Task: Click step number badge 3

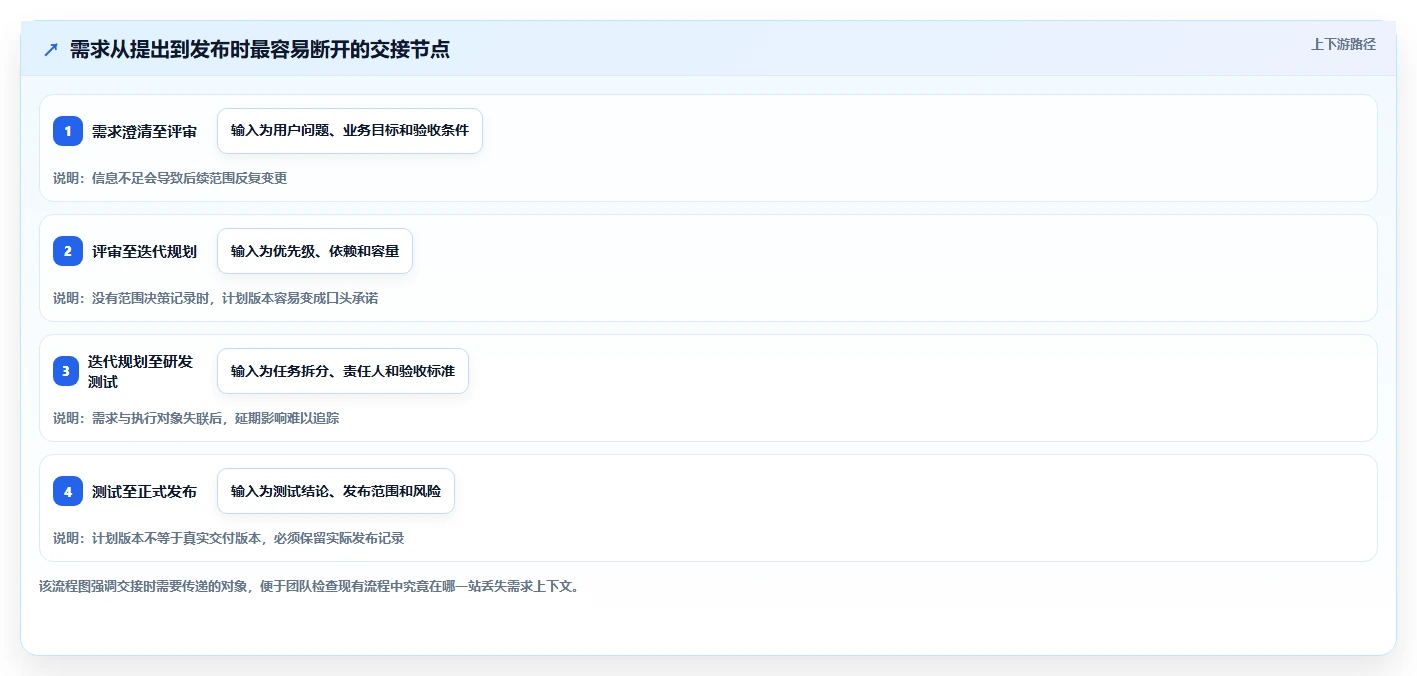Action: [68, 371]
